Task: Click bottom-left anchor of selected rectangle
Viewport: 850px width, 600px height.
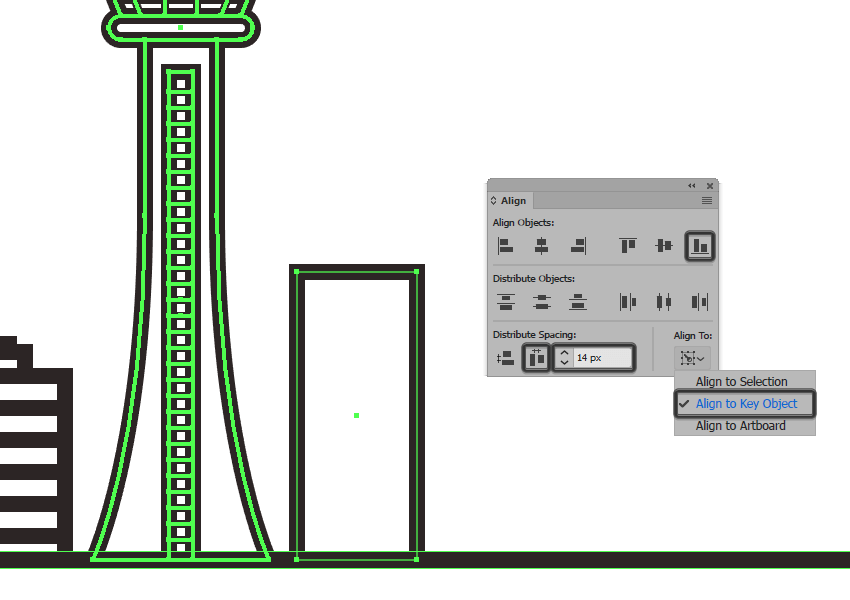Action: tap(297, 559)
